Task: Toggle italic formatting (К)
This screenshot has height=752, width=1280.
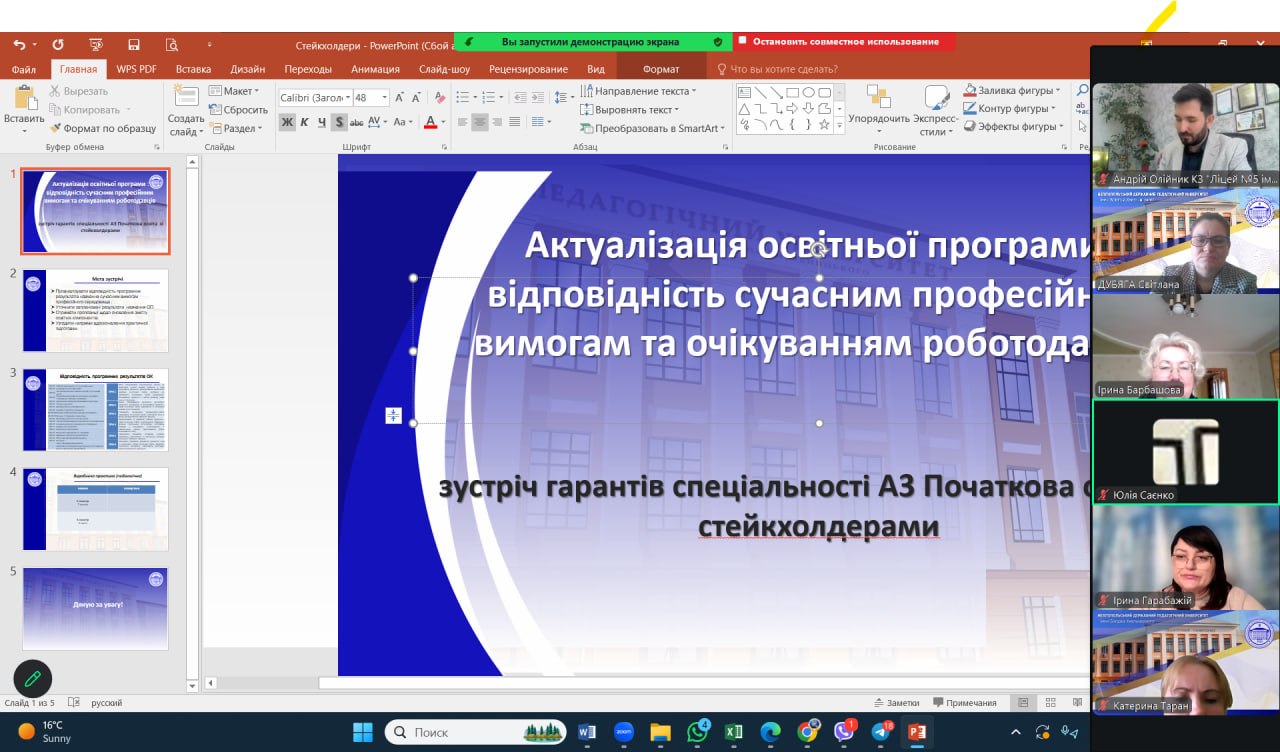Action: 305,122
